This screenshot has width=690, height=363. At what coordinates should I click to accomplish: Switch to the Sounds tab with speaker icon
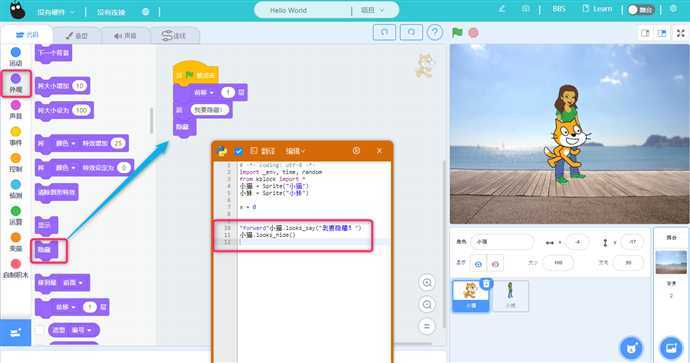click(x=125, y=36)
